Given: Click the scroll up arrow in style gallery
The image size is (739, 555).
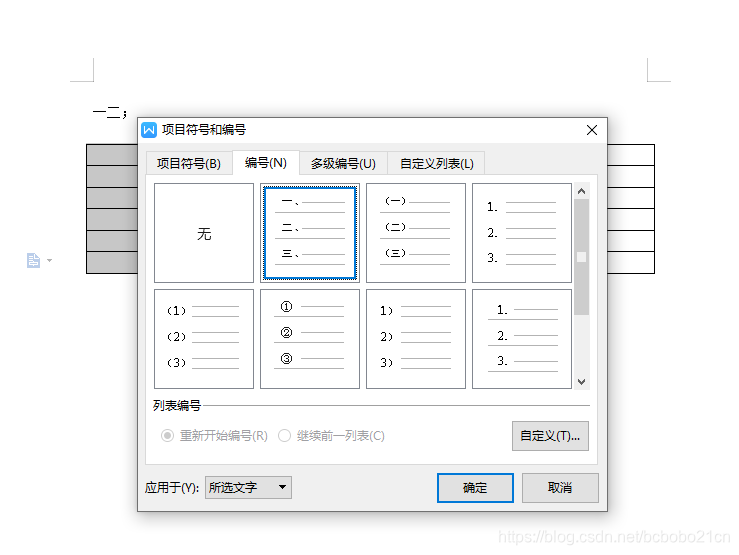Looking at the screenshot, I should click(582, 191).
